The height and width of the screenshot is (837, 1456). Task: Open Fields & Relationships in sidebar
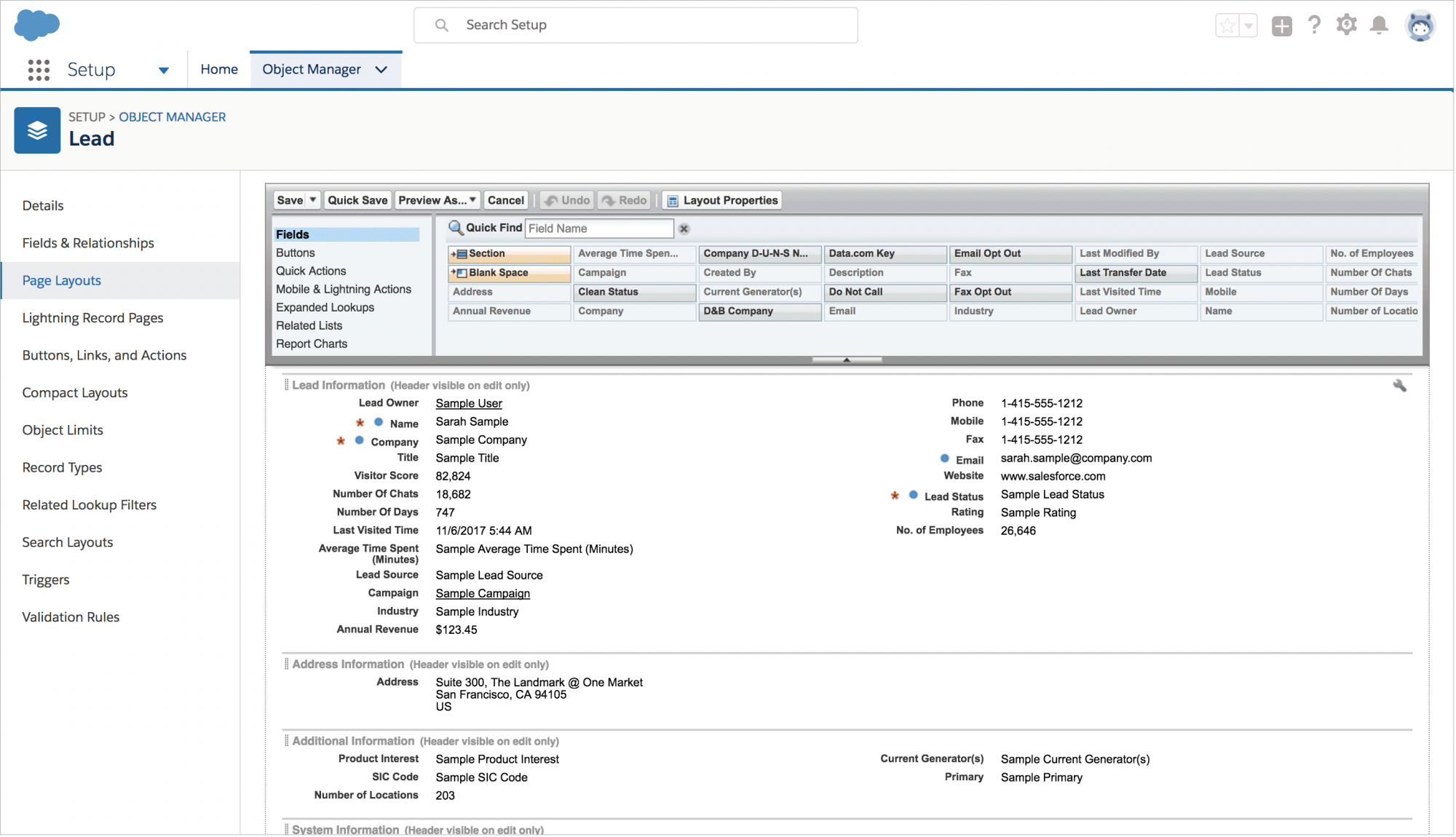(x=88, y=243)
